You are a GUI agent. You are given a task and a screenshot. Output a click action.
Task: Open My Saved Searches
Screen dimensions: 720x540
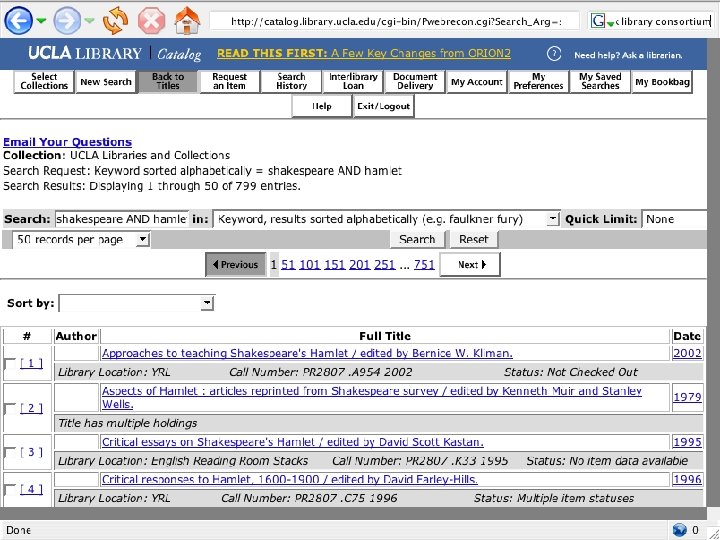pos(600,82)
